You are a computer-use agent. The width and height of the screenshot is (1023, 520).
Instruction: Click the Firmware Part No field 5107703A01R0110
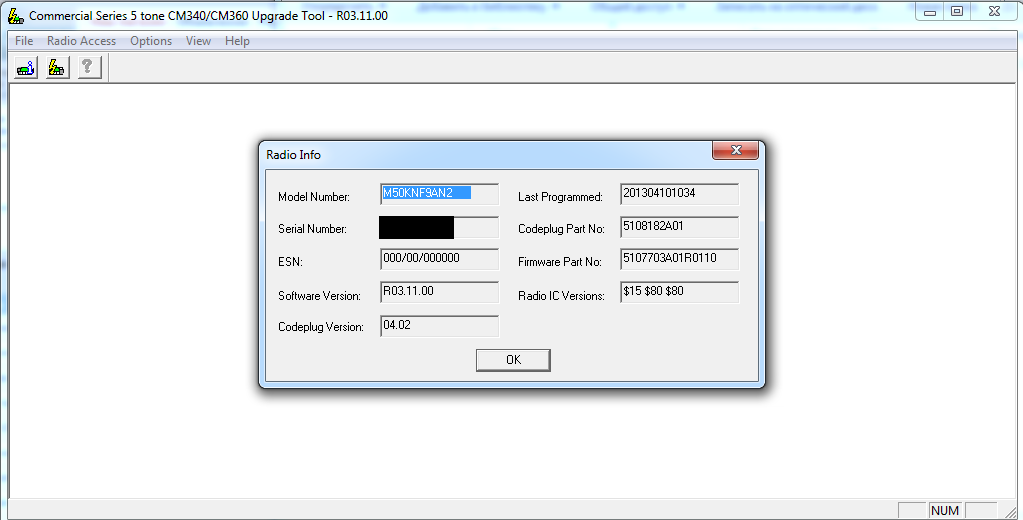(x=679, y=259)
